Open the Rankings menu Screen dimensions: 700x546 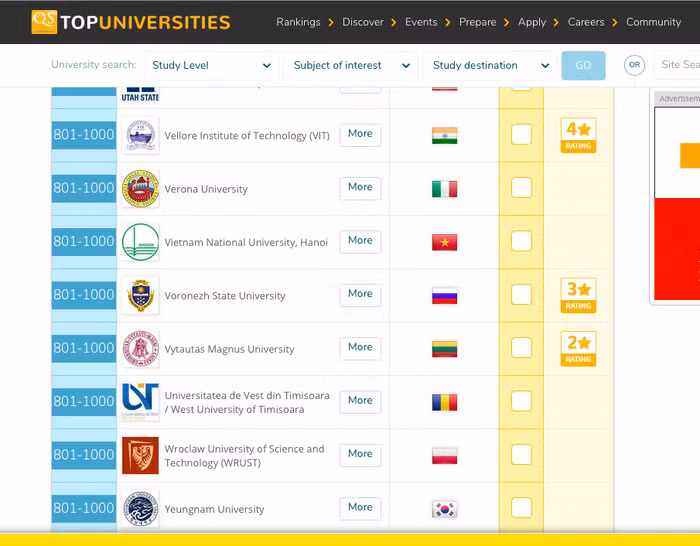pyautogui.click(x=298, y=22)
